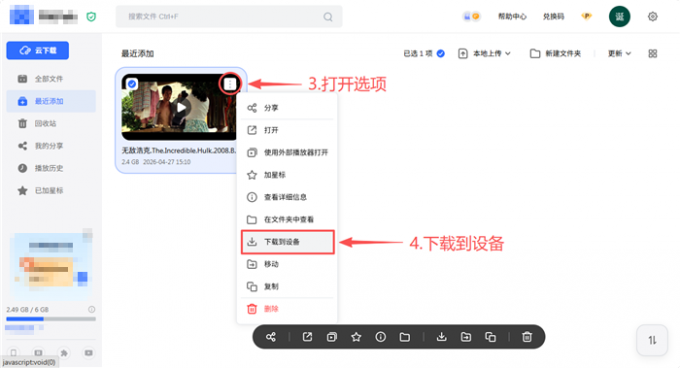680x368 pixels.
Task: Choose Add Star (加星标) menu item
Action: (287, 175)
